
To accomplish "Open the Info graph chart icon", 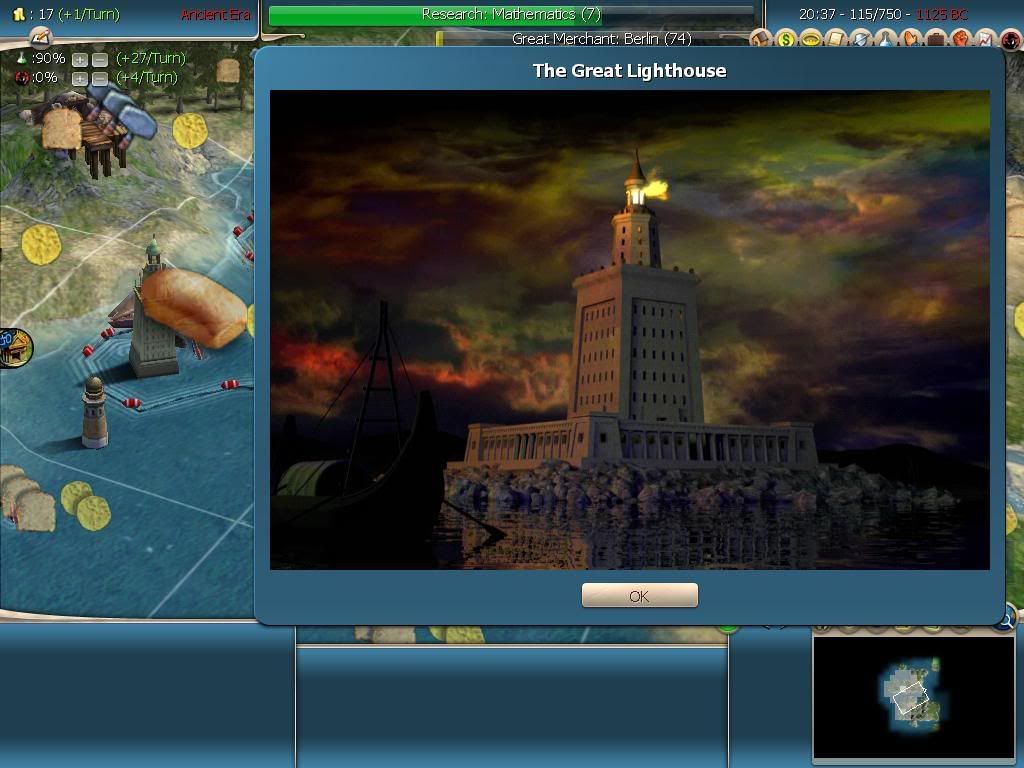I will [x=985, y=39].
